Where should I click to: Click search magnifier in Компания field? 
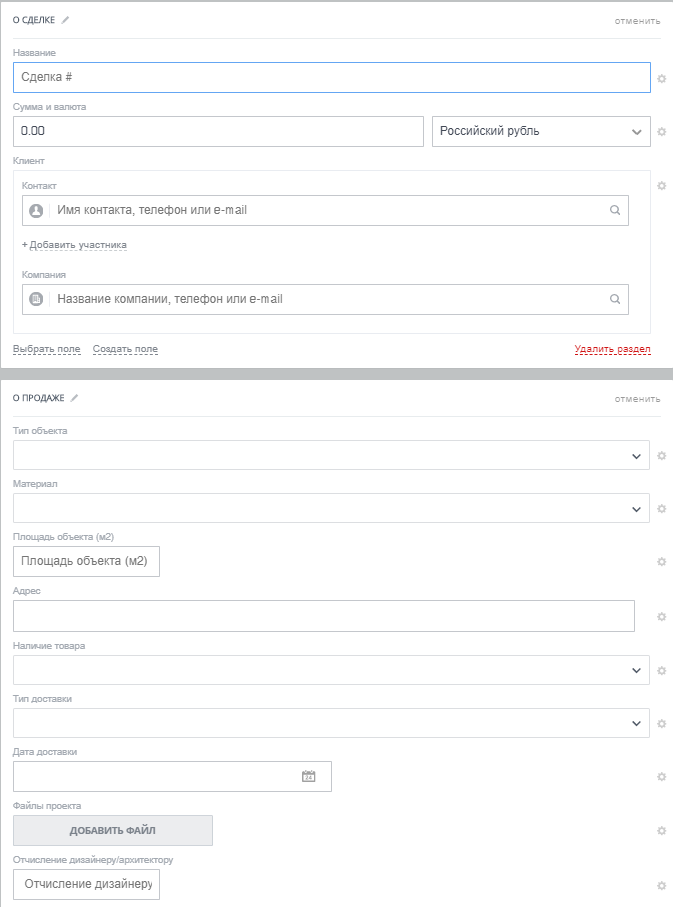pyautogui.click(x=615, y=298)
